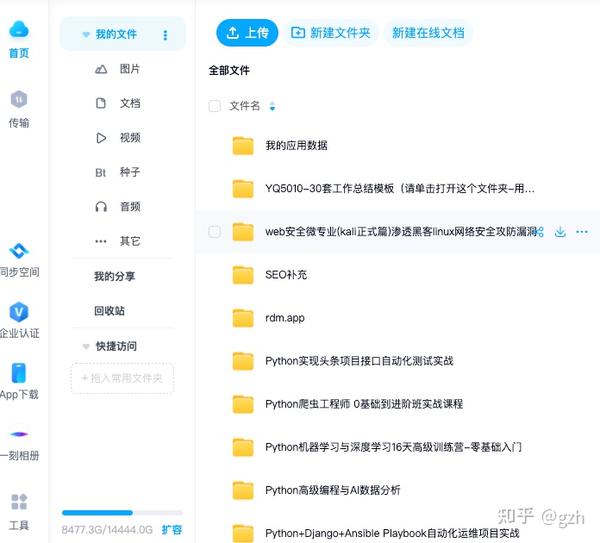Screen dimensions: 600x543
Task: Click the 拖入常用文件夹 drop box
Action: 122,378
